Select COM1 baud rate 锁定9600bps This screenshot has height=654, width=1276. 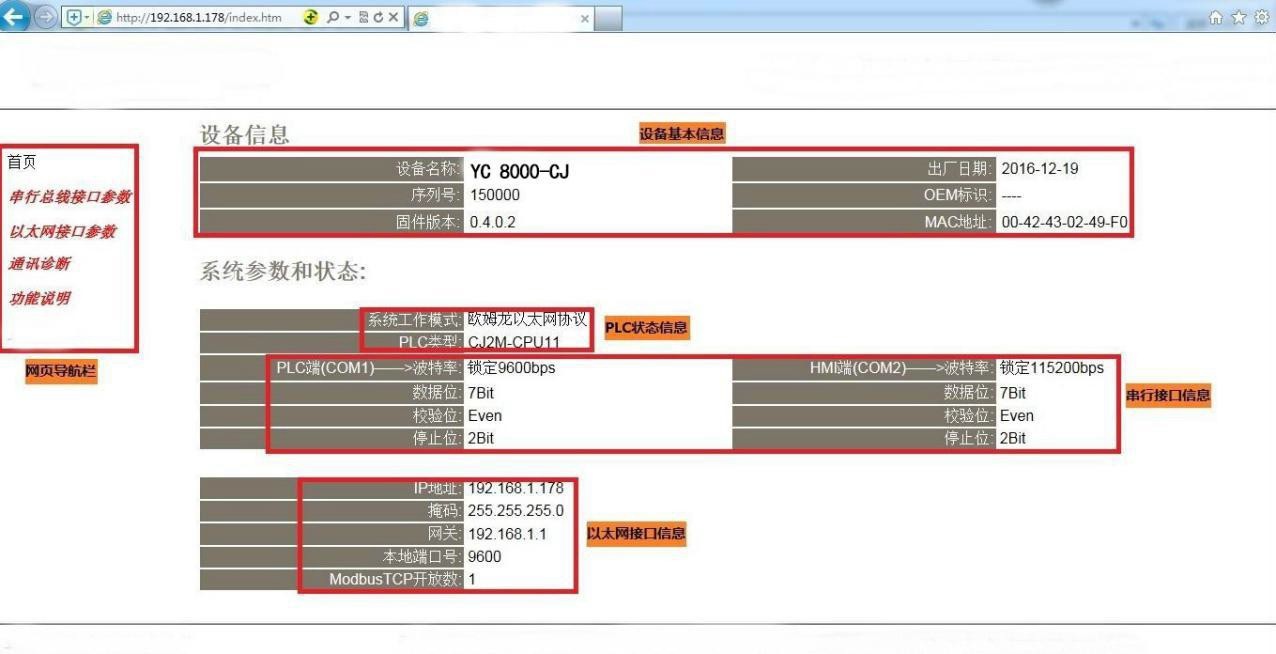pos(511,367)
